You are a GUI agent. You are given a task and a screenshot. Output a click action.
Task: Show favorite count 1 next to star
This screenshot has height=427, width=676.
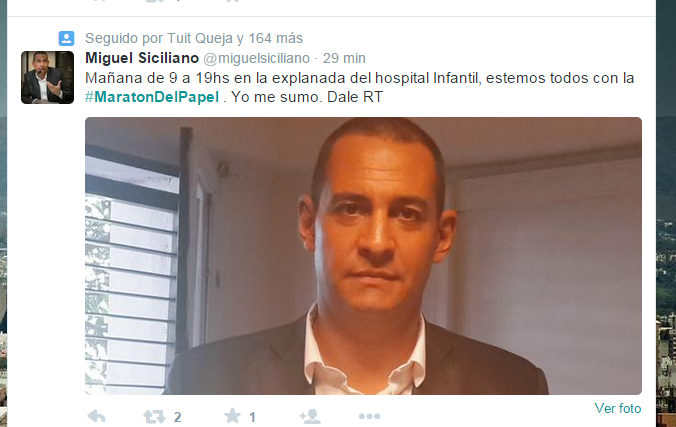(253, 417)
